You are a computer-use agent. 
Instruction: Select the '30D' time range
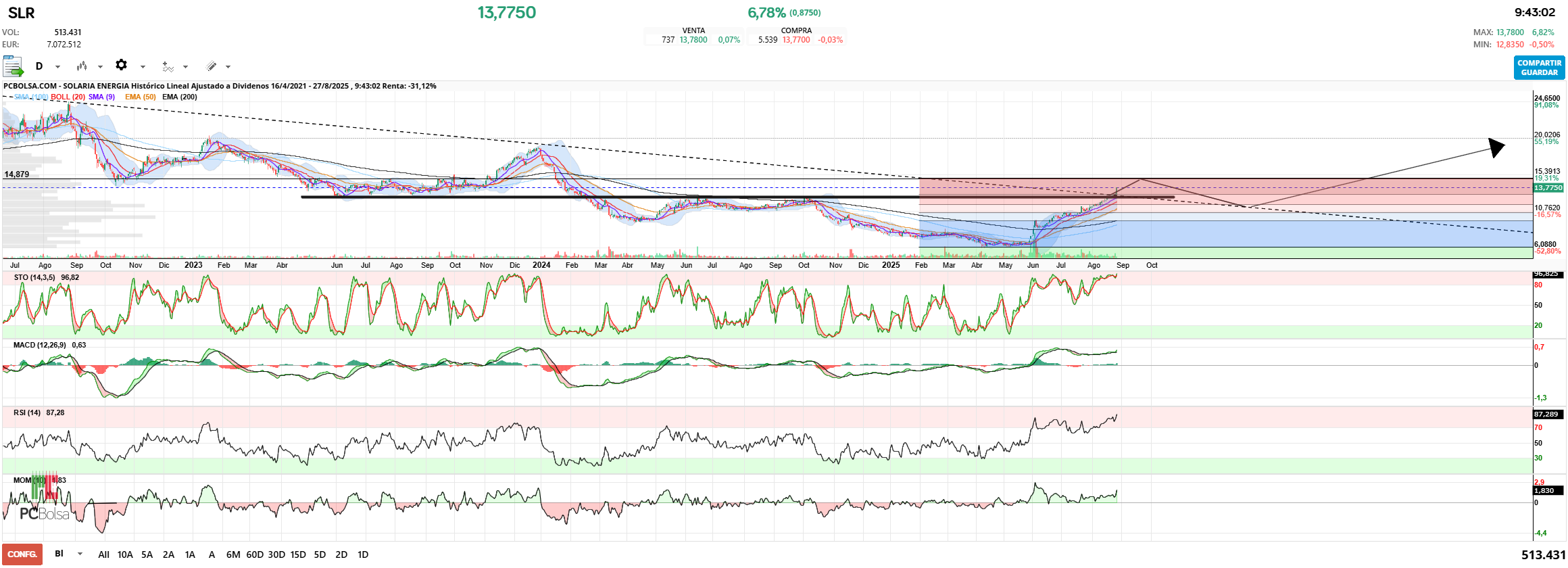click(276, 554)
